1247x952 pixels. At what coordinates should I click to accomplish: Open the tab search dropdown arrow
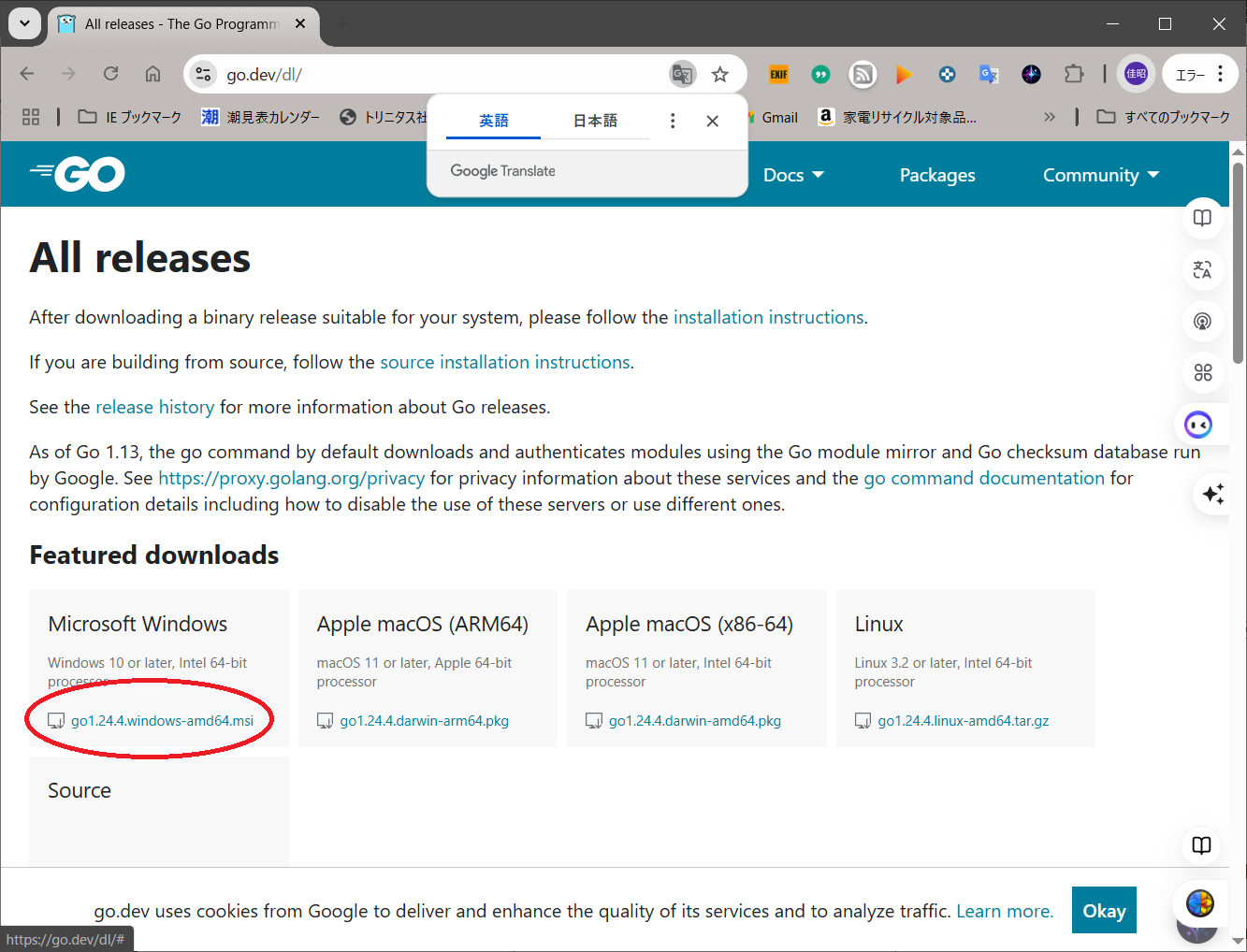(24, 23)
